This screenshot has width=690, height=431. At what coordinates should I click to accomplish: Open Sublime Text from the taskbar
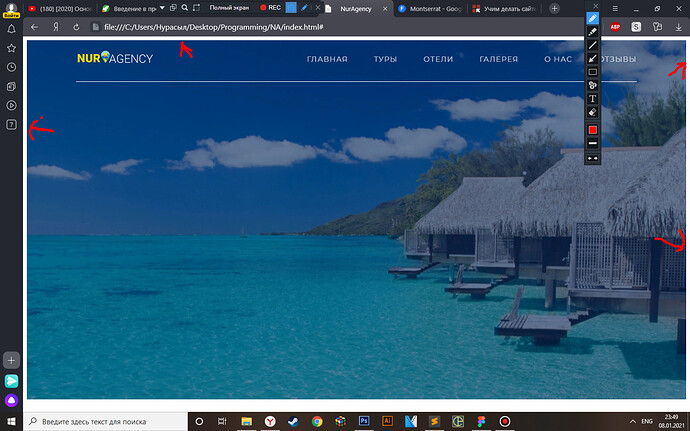(434, 421)
